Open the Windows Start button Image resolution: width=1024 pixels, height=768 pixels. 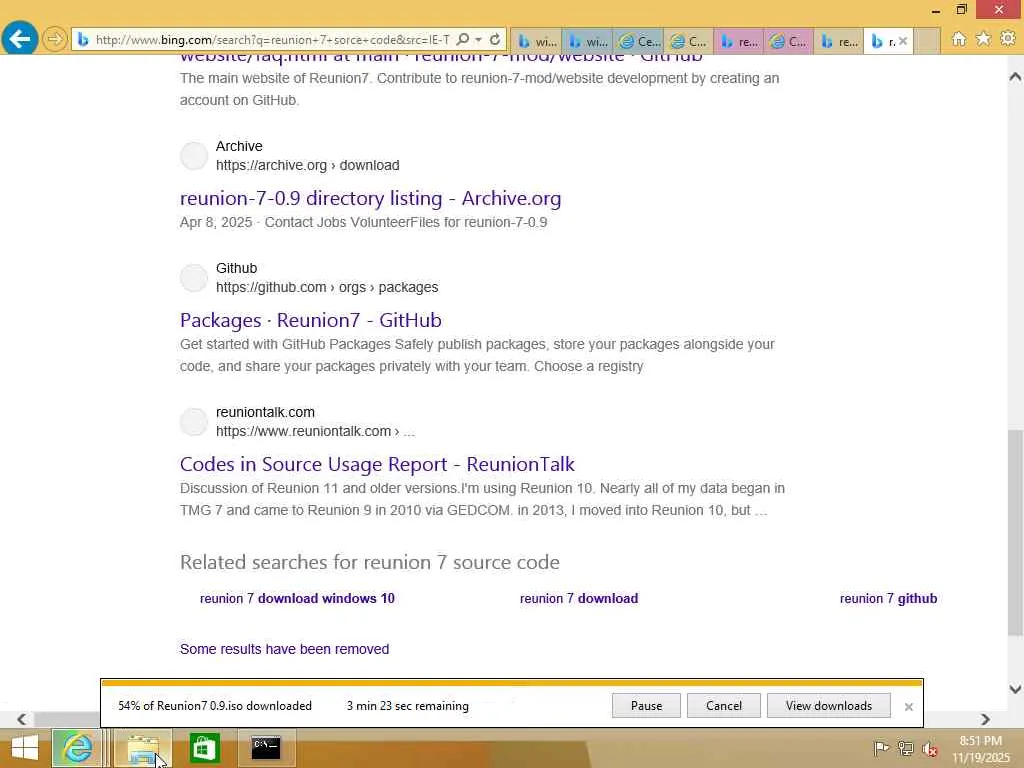point(25,748)
